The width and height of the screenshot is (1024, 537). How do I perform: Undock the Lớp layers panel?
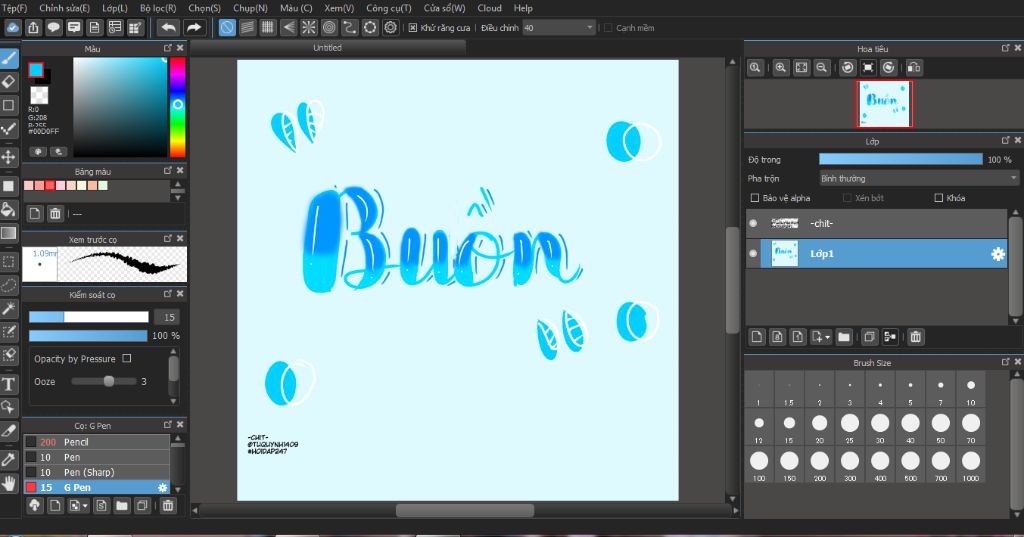click(1006, 140)
